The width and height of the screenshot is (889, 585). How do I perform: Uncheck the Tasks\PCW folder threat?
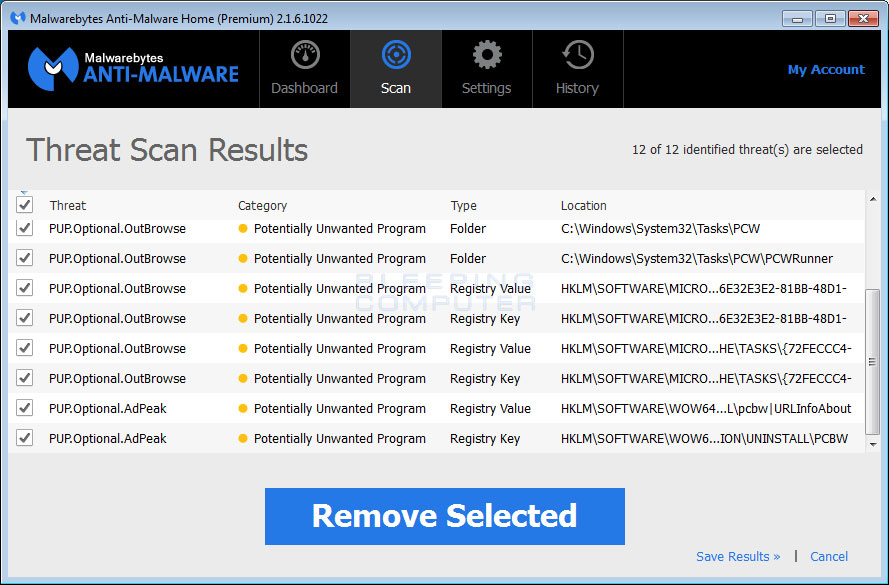(24, 228)
